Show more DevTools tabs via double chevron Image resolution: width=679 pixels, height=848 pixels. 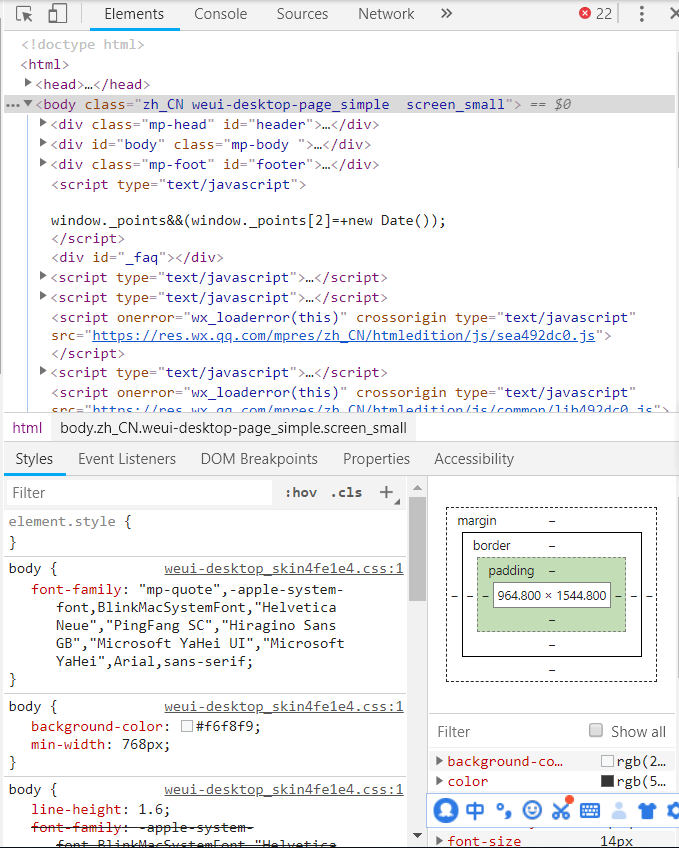(x=446, y=14)
